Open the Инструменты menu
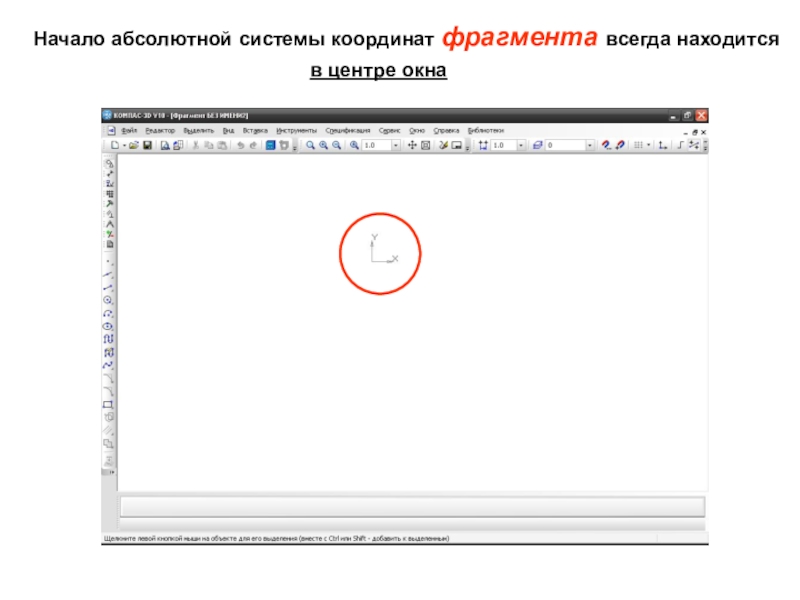 pyautogui.click(x=296, y=130)
